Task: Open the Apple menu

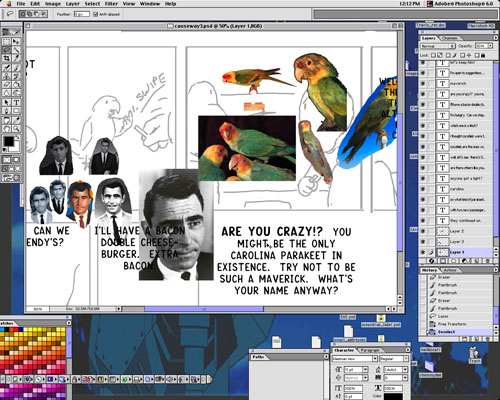Action: 8,4
